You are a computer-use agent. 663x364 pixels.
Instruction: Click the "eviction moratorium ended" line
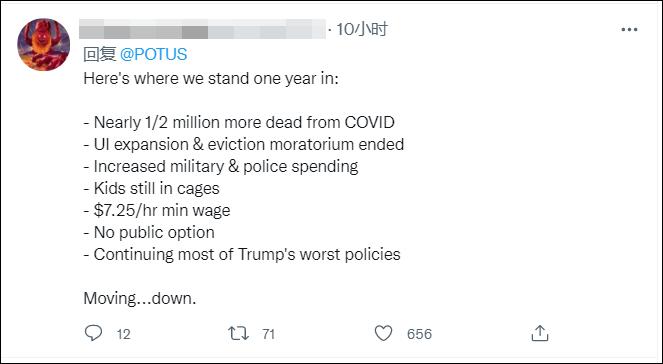(x=244, y=145)
